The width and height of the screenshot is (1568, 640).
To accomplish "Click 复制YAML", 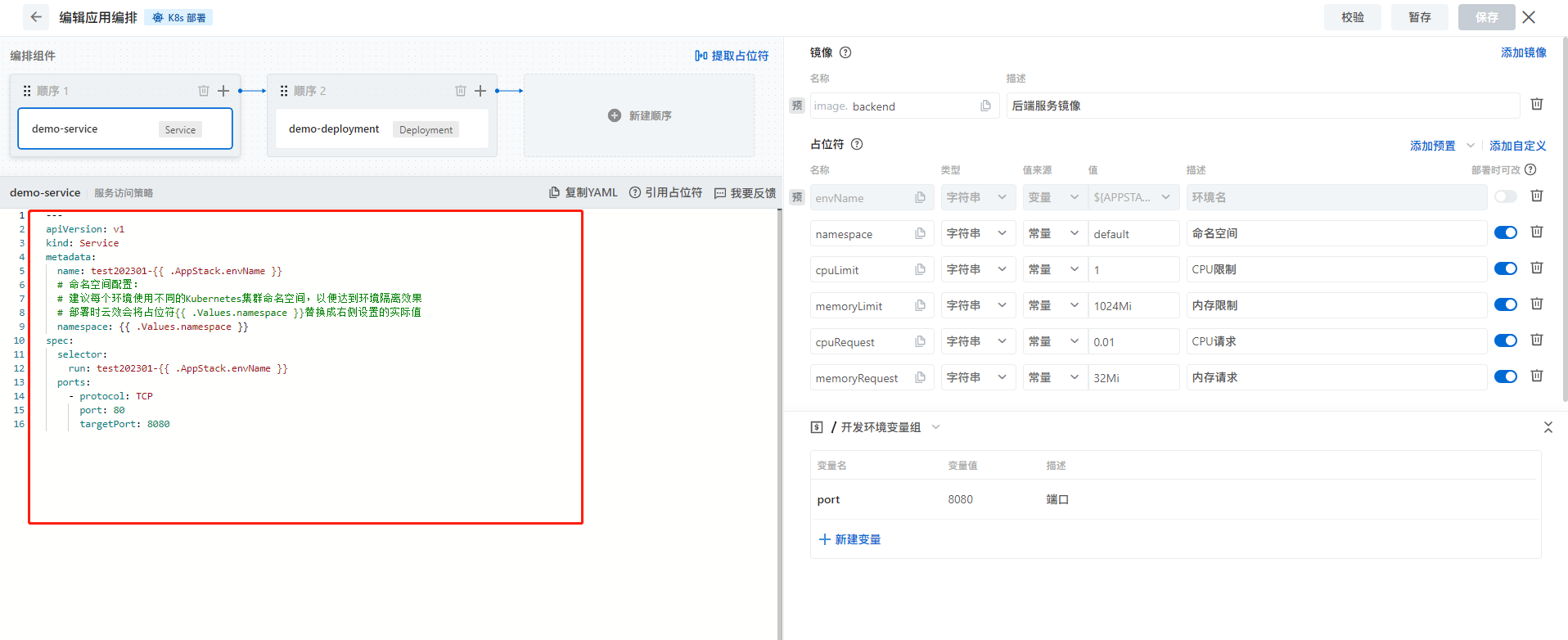I will pos(583,192).
